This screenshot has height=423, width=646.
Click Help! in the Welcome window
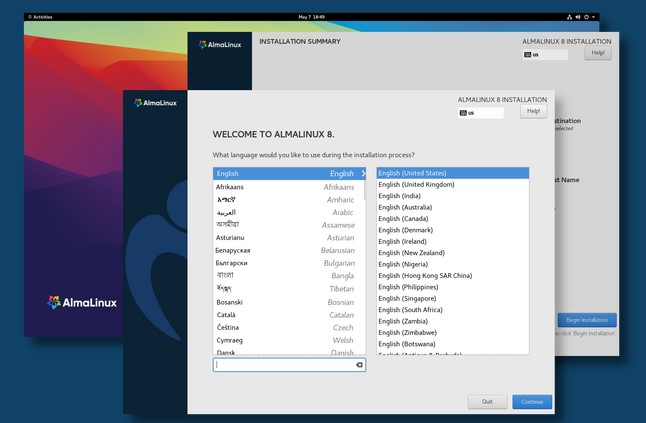pyautogui.click(x=534, y=111)
